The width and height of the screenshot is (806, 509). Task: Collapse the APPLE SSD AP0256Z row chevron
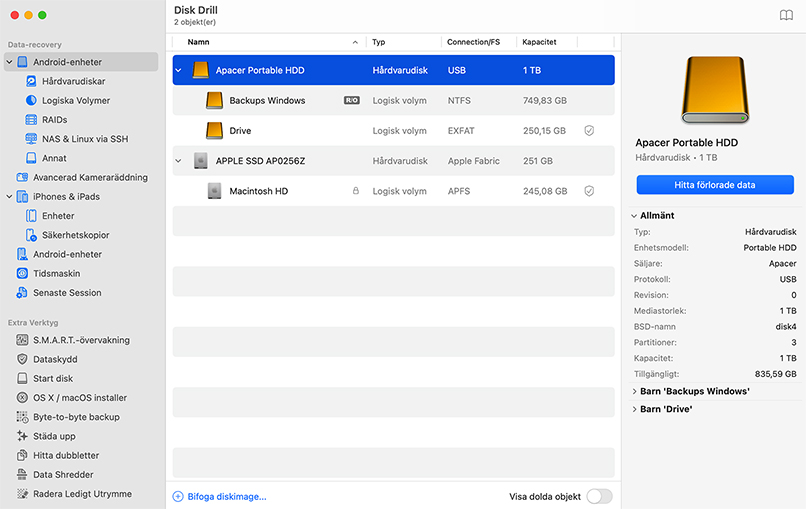(x=178, y=161)
